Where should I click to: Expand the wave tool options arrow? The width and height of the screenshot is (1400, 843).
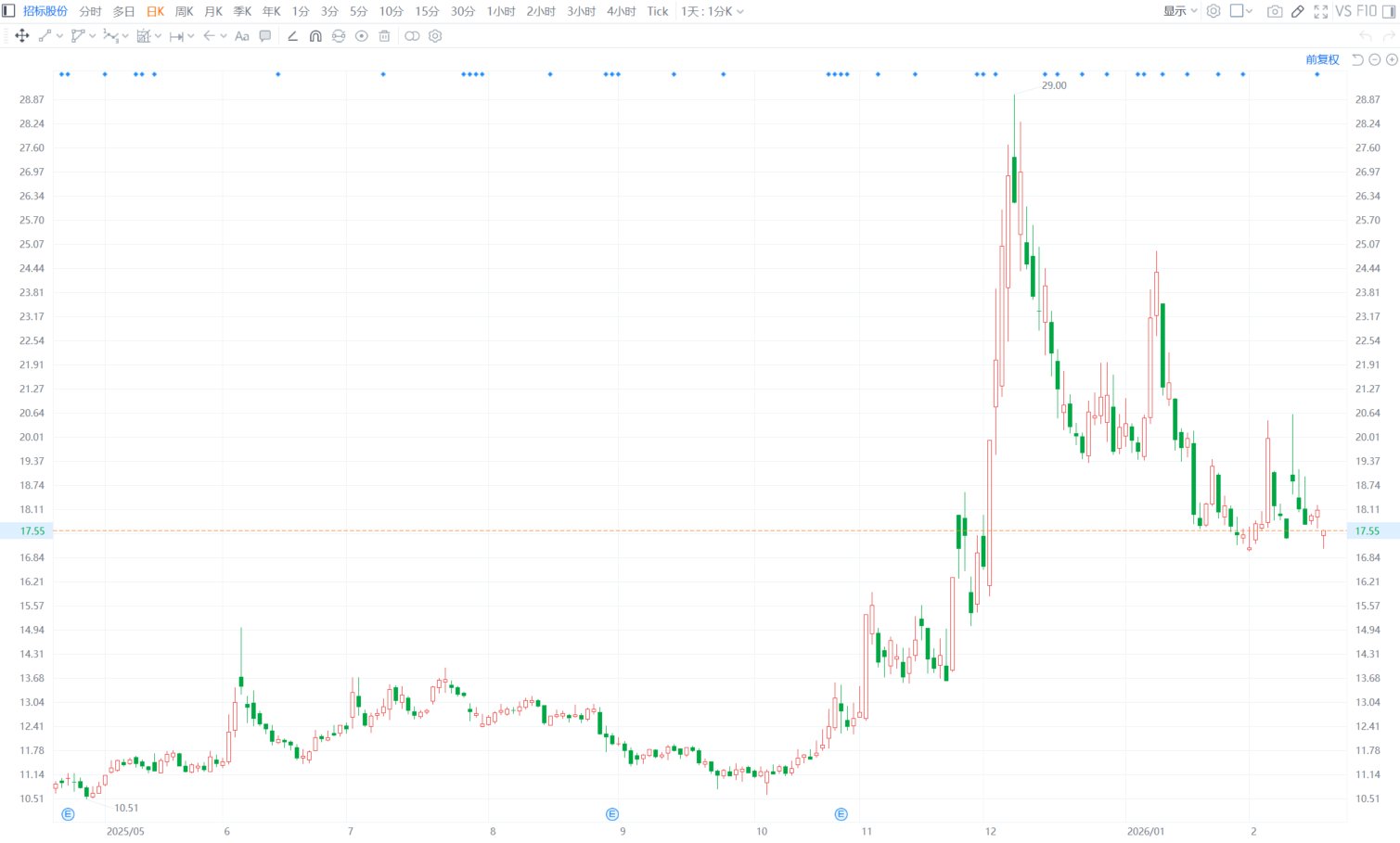point(125,36)
